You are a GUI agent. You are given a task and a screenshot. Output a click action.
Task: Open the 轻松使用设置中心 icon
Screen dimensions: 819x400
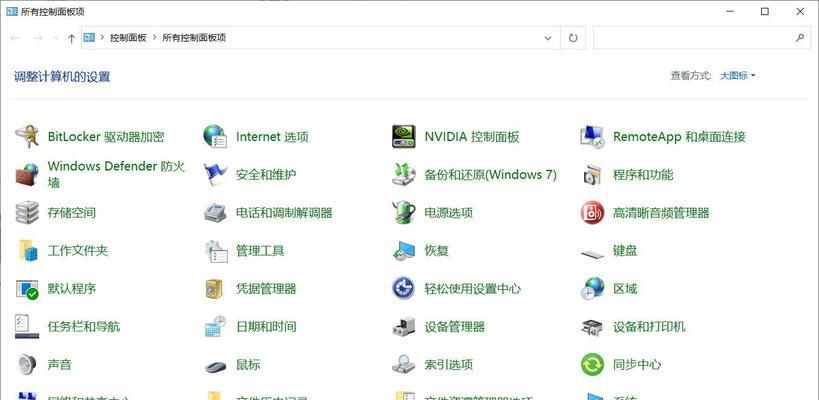(x=404, y=289)
